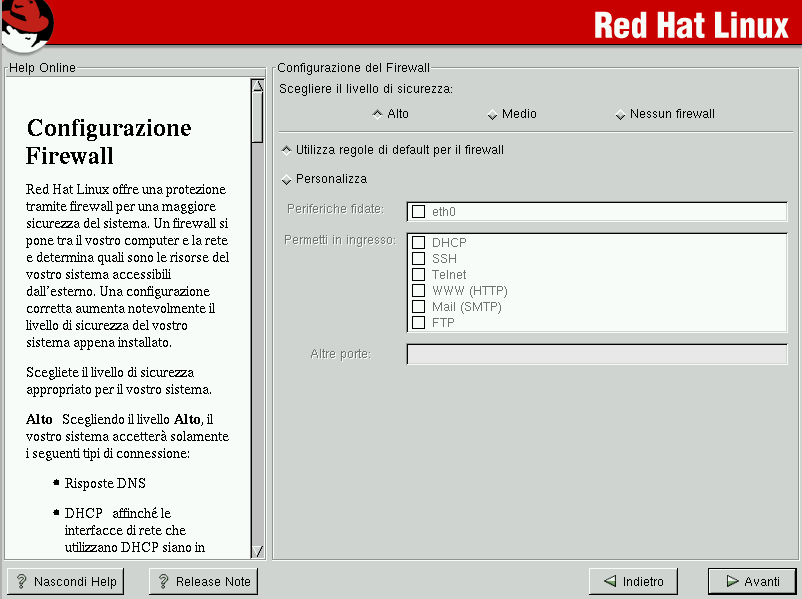The height and width of the screenshot is (599, 802).
Task: Select the Alto security level
Action: pyautogui.click(x=377, y=114)
